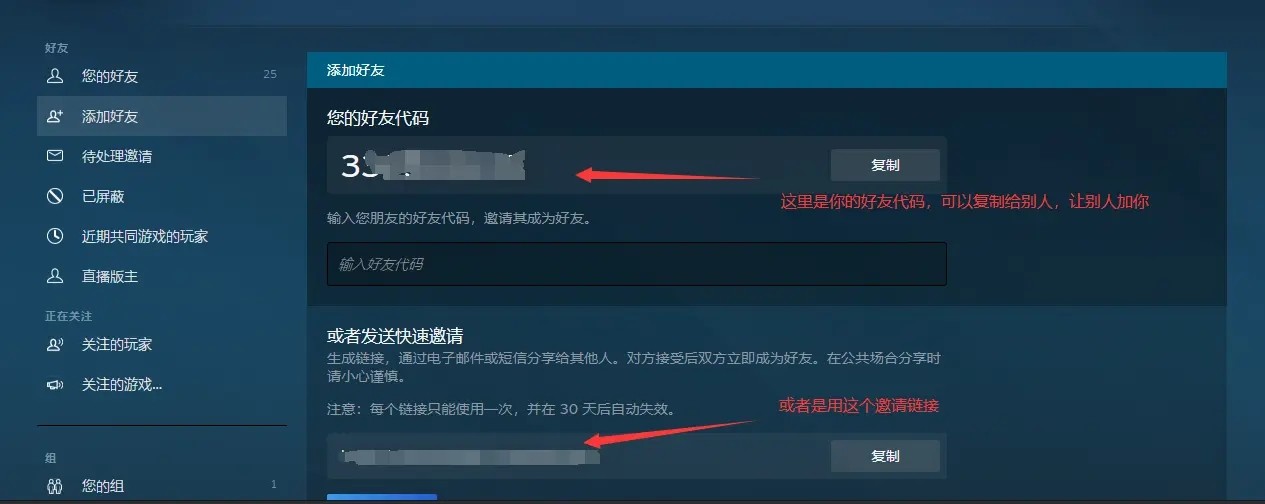The width and height of the screenshot is (1265, 504).
Task: Click the clock icon beside 近期共同游戏的玩家
Action: (55, 236)
